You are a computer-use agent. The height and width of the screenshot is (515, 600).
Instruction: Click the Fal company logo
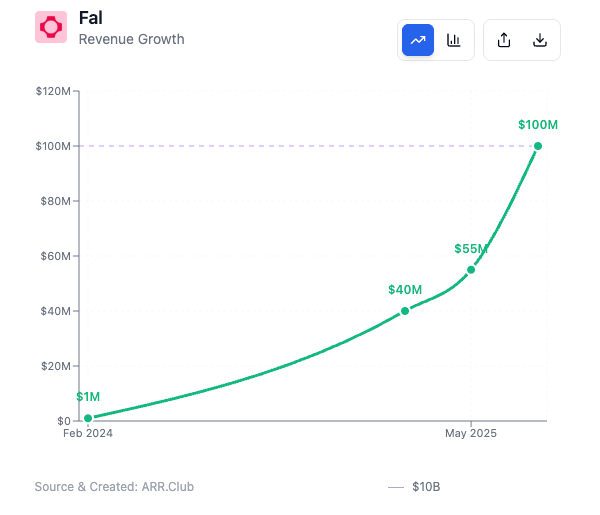(x=51, y=27)
